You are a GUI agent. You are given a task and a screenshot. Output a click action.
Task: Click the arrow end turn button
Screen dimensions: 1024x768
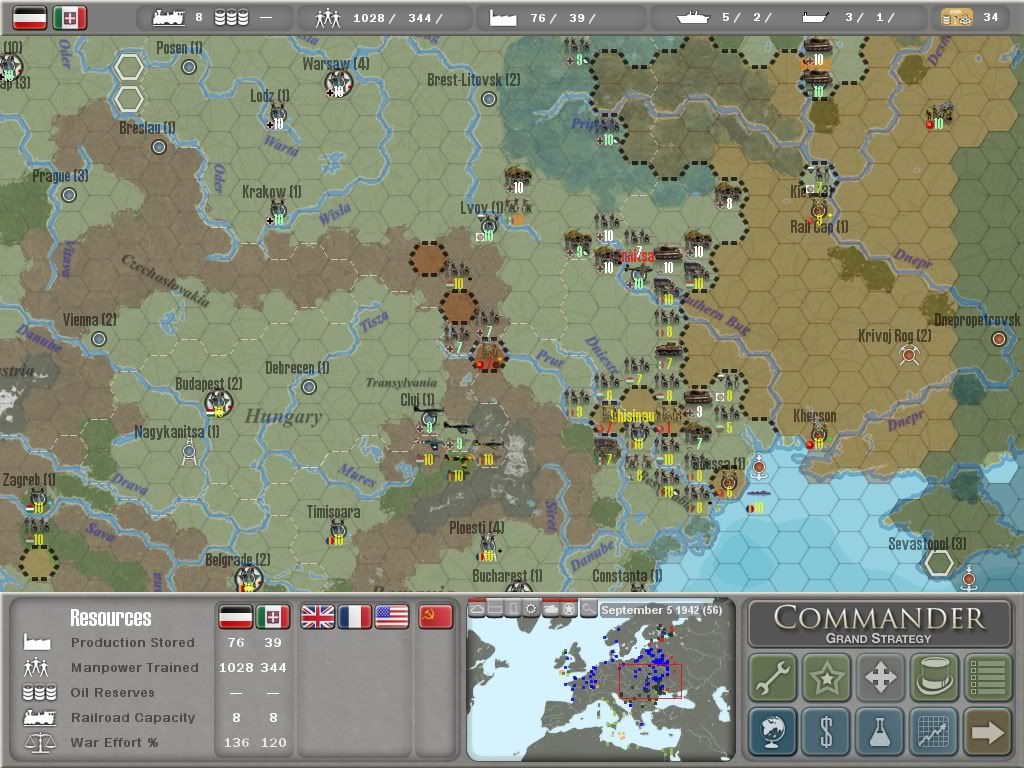(987, 731)
